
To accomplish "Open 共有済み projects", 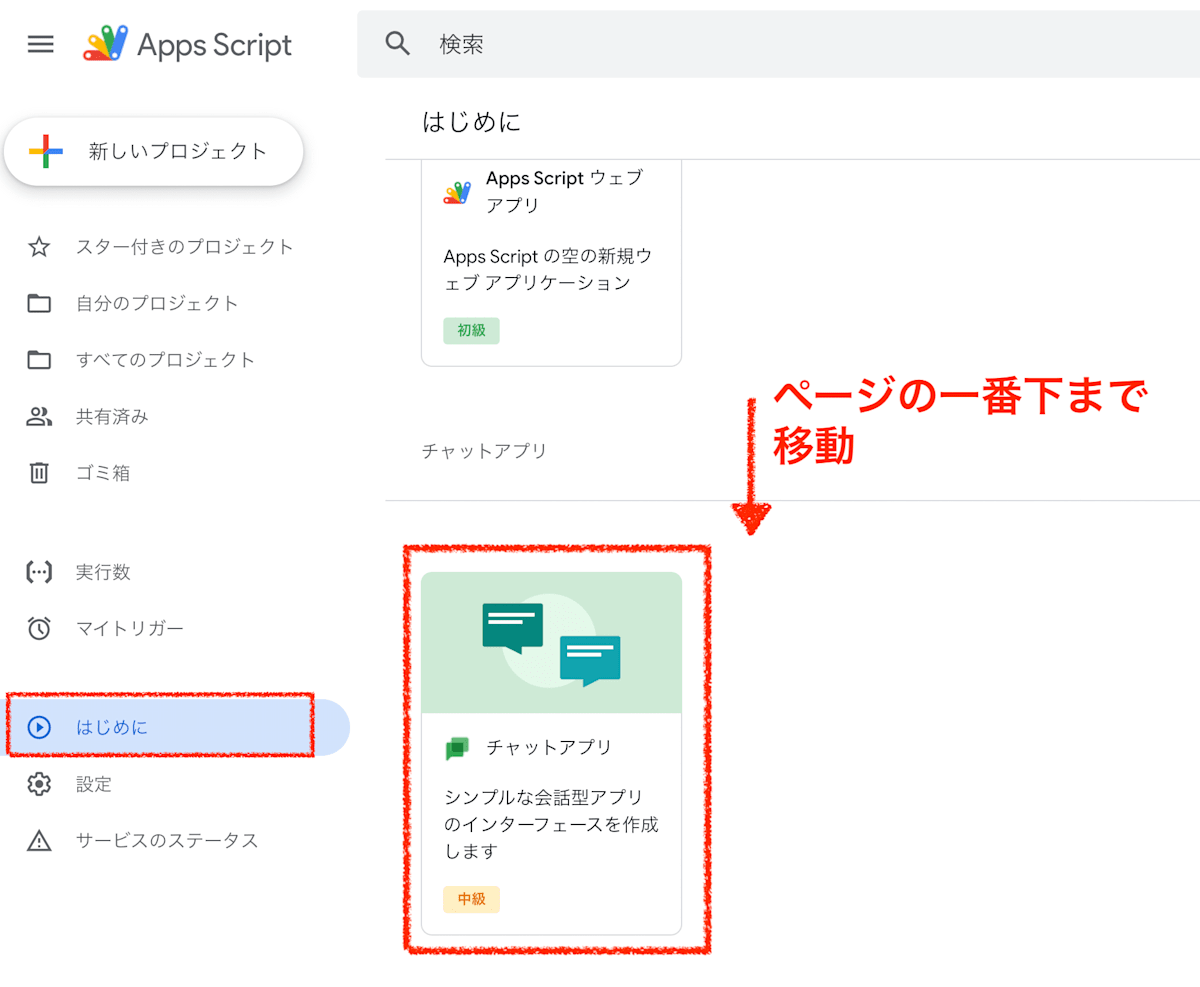I will [112, 416].
